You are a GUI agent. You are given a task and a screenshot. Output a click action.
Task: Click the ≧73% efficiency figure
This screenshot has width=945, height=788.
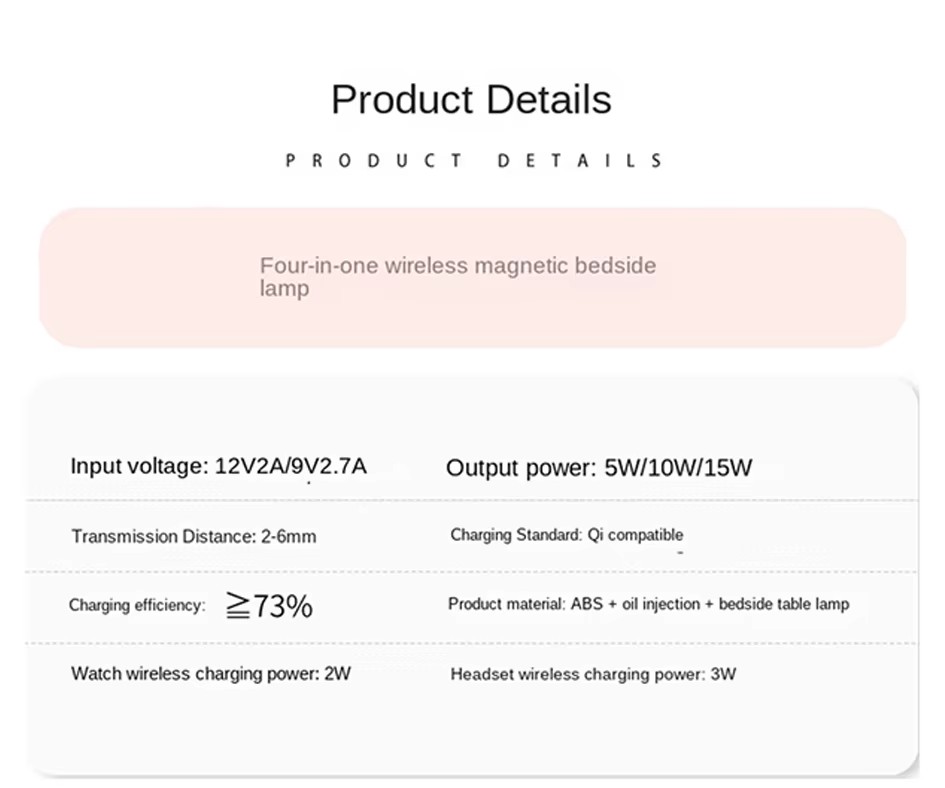click(268, 605)
